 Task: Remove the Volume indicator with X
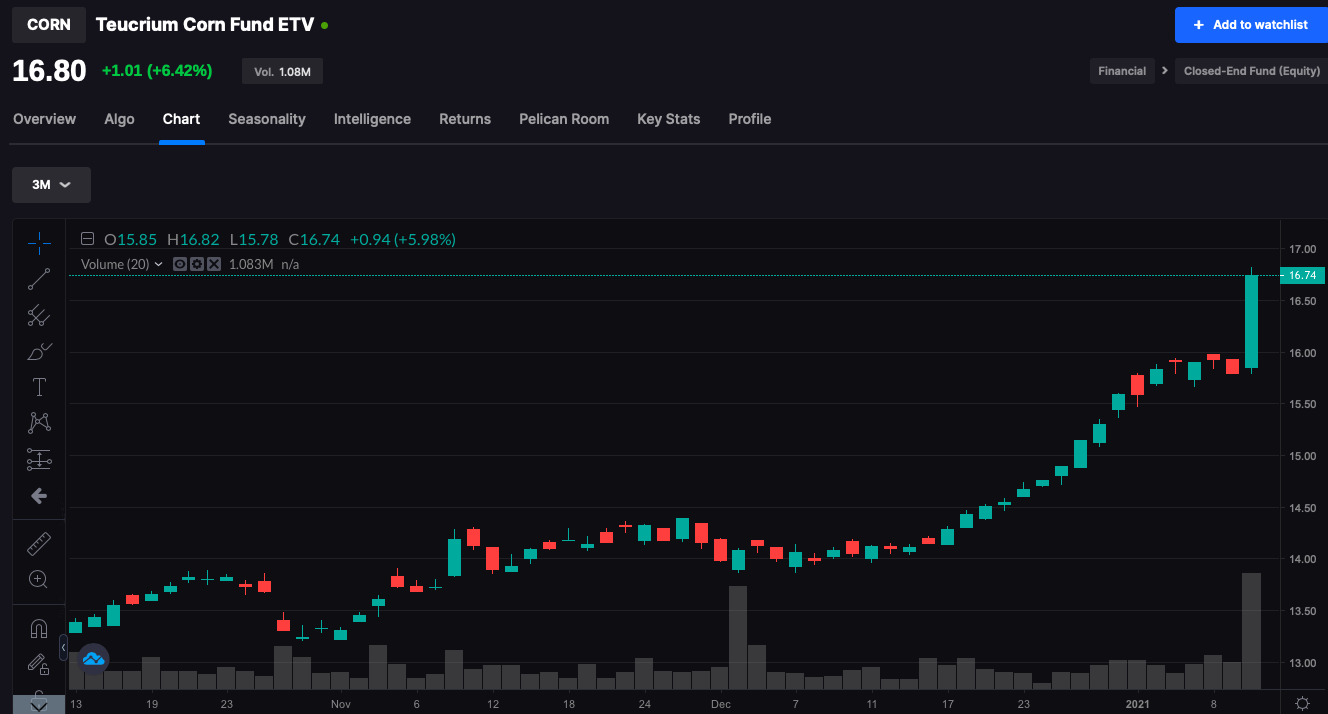pos(212,264)
